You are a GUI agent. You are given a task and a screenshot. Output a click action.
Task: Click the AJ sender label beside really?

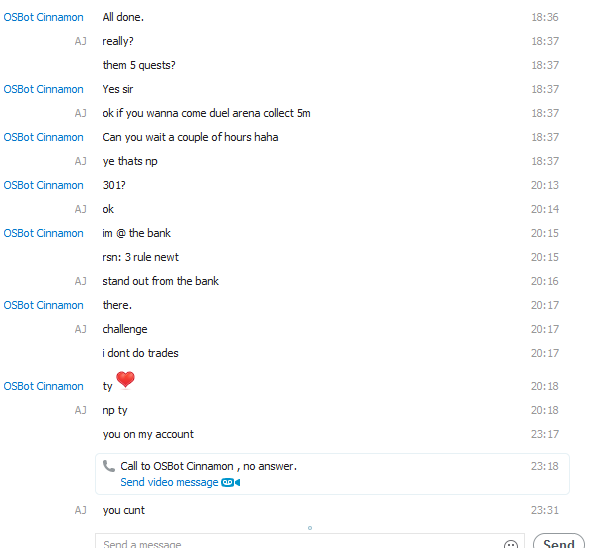pyautogui.click(x=81, y=41)
